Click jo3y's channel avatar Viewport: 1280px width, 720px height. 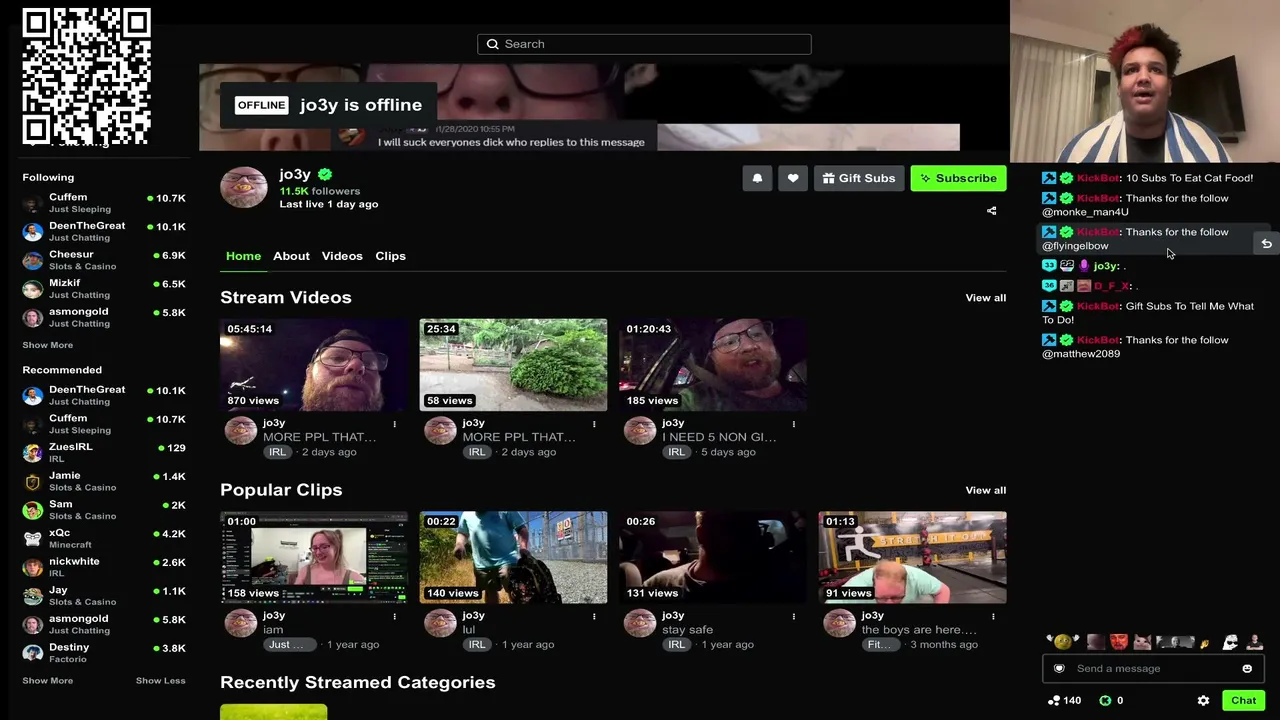point(244,187)
